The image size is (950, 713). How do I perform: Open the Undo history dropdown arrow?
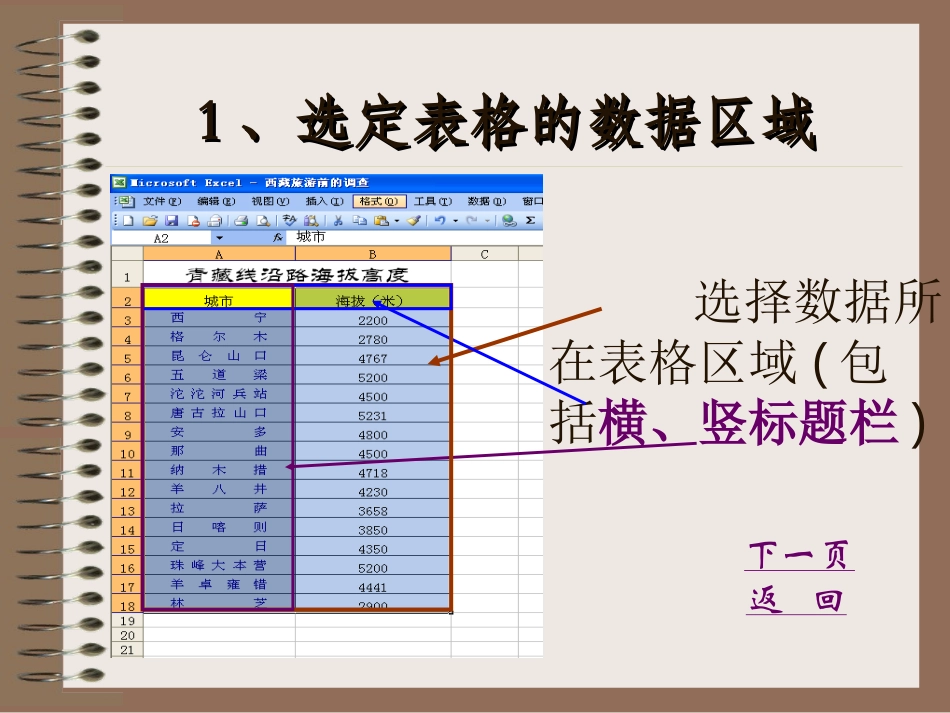[x=456, y=221]
